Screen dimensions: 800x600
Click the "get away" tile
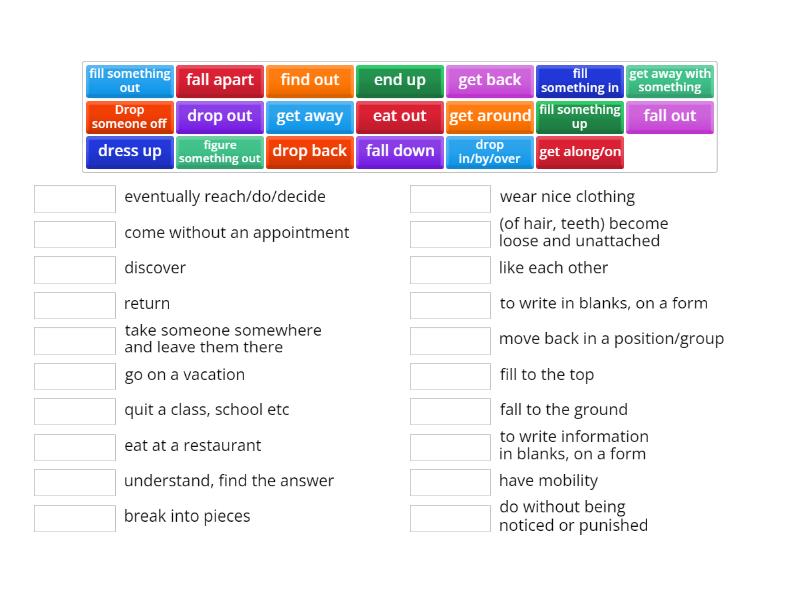point(309,117)
